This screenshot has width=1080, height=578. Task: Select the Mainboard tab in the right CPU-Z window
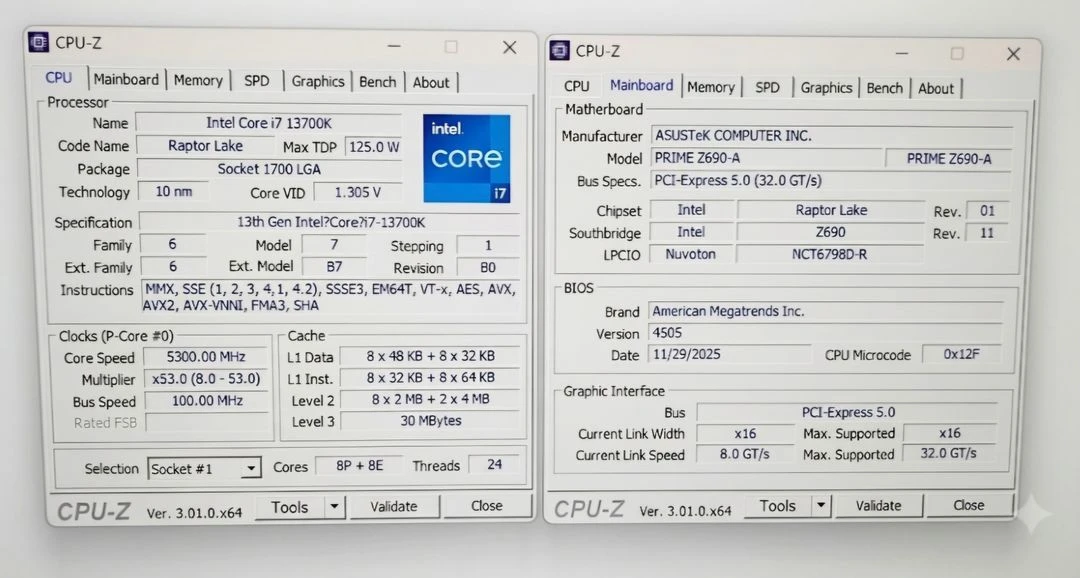tap(641, 85)
